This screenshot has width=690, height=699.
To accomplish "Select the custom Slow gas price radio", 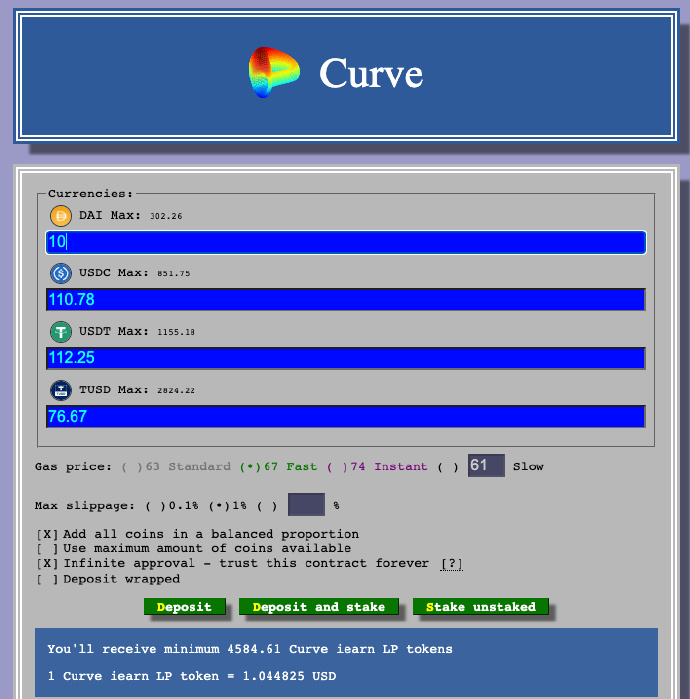I will click(448, 467).
